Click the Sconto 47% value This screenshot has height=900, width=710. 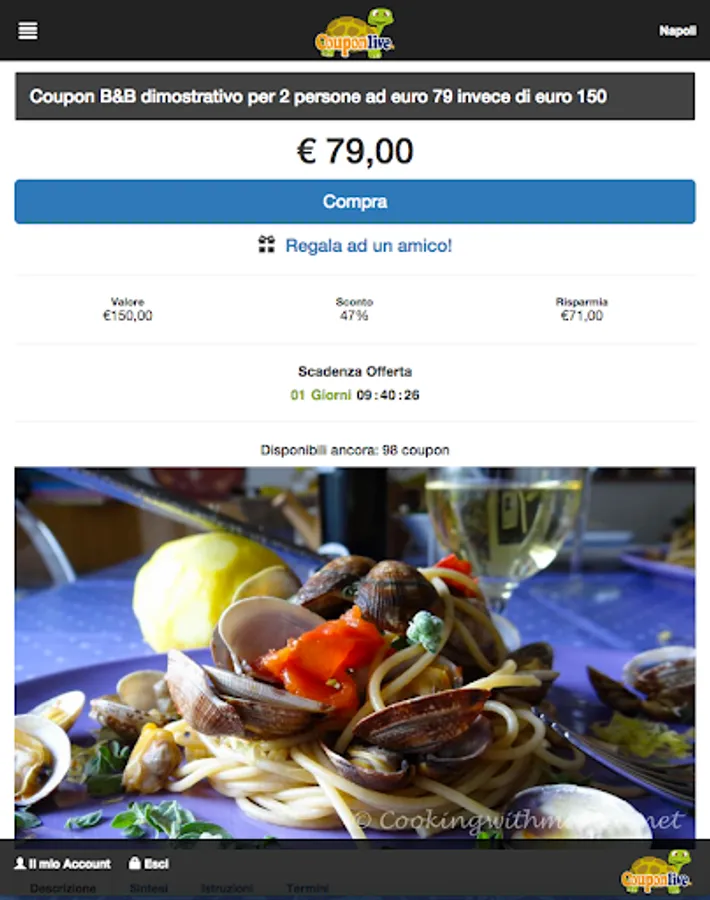click(354, 315)
